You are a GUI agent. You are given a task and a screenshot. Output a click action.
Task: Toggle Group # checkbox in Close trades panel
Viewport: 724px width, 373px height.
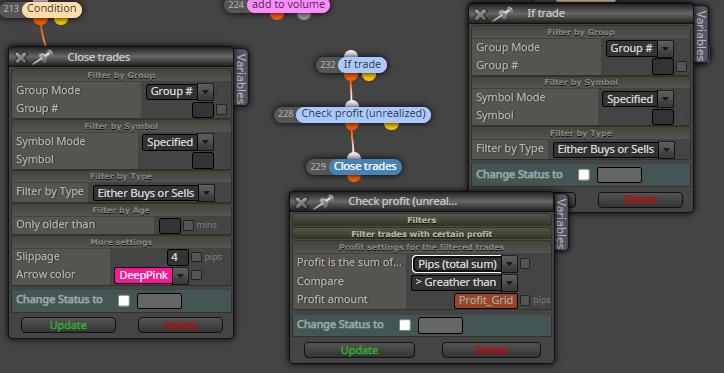pyautogui.click(x=222, y=109)
